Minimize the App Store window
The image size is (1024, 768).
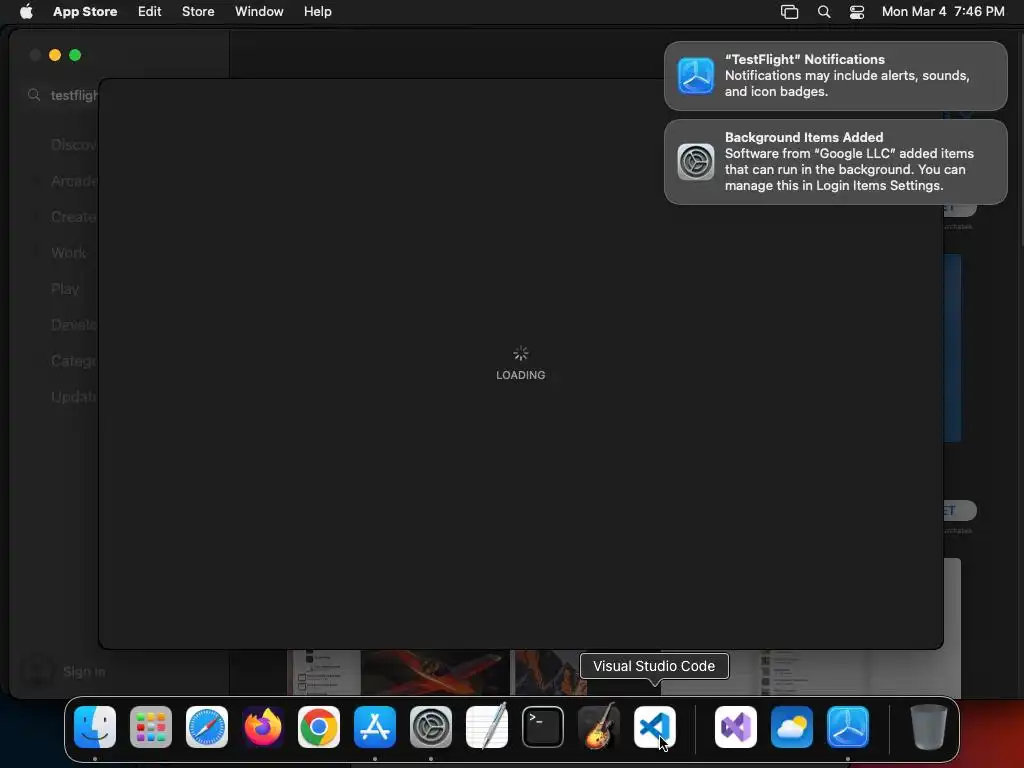coord(55,56)
